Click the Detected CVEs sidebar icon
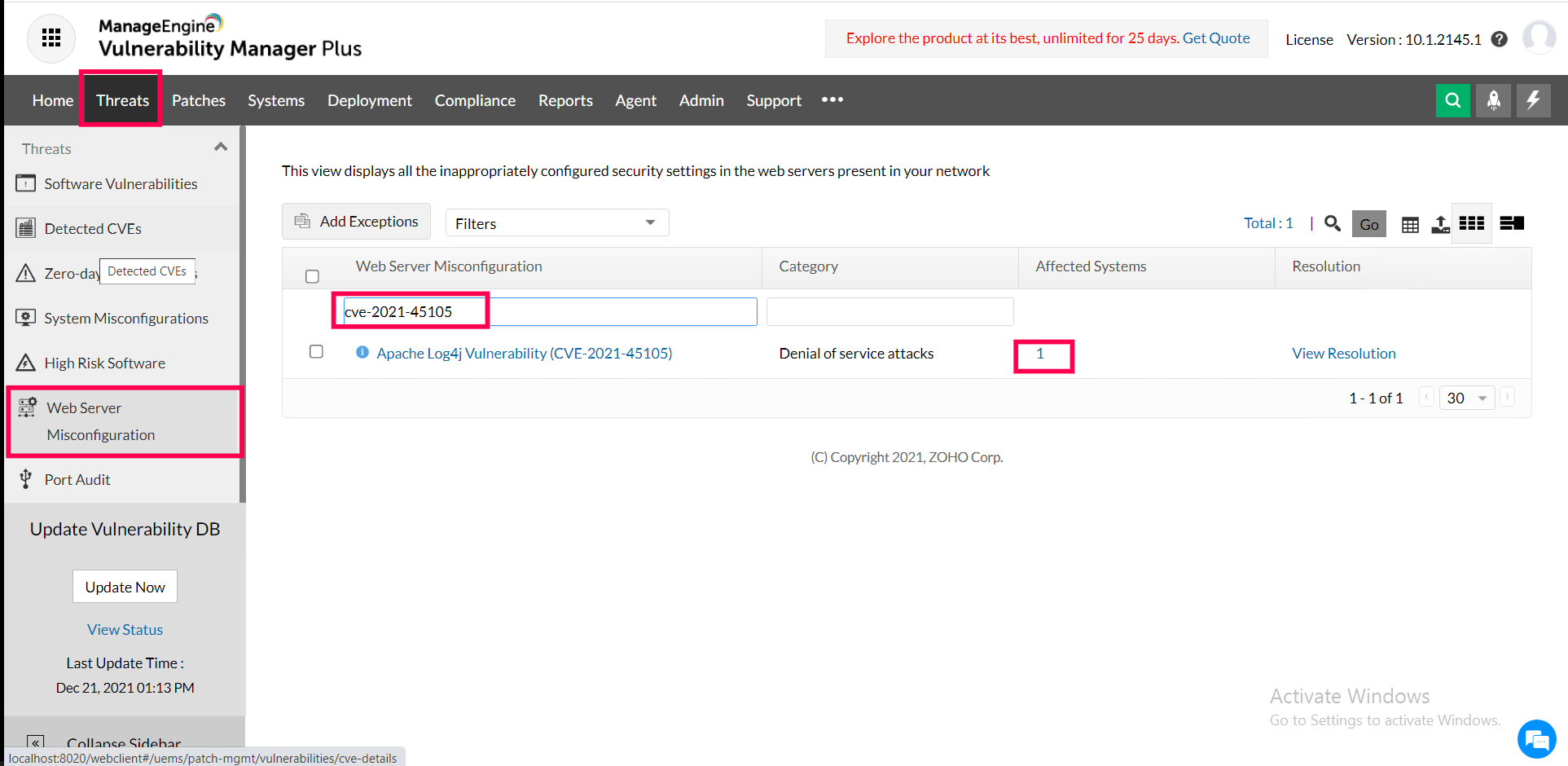Viewport: 1568px width, 766px height. pyautogui.click(x=26, y=228)
